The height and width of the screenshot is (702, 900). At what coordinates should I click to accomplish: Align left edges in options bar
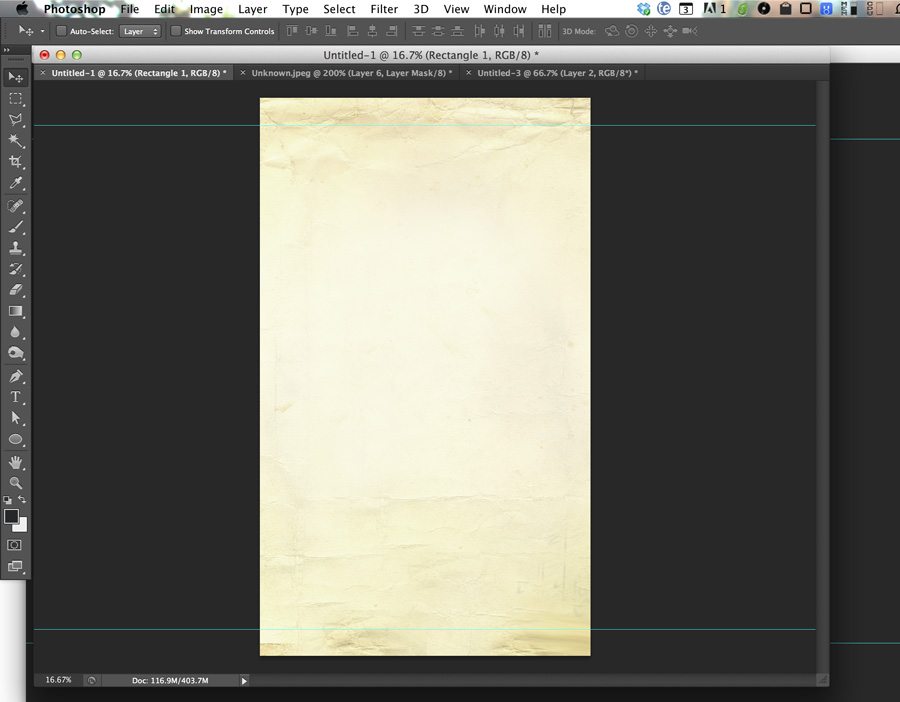(353, 31)
